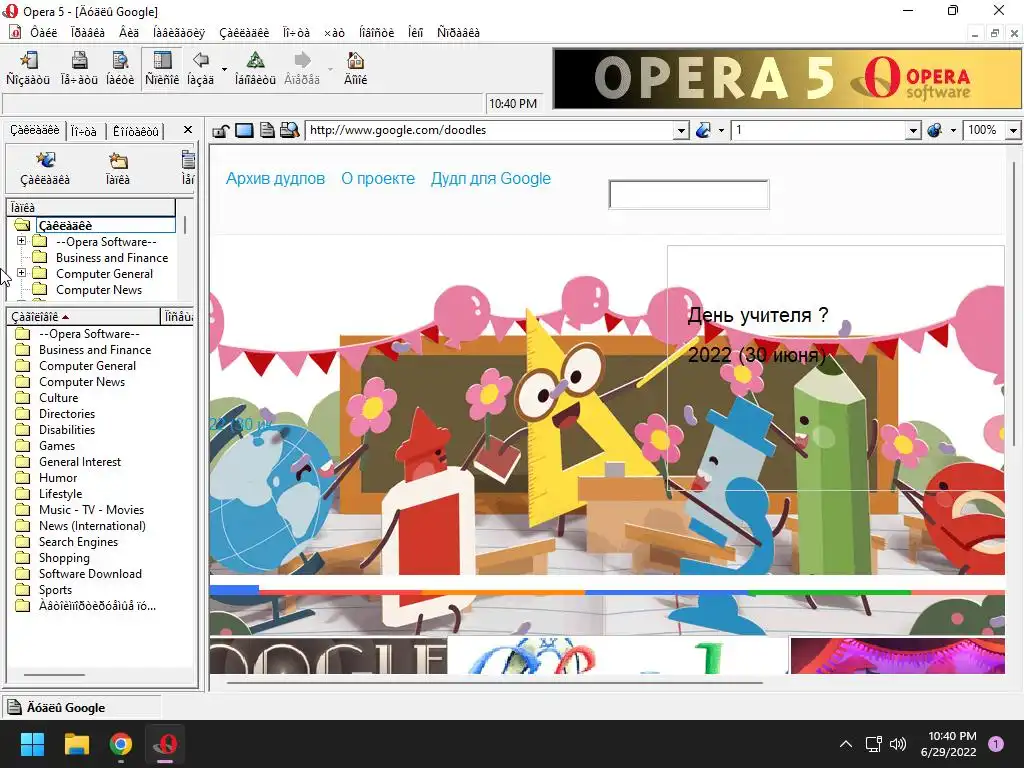Open the Forward button history dropdown arrow
Screen dimensions: 1024x768
click(x=330, y=69)
